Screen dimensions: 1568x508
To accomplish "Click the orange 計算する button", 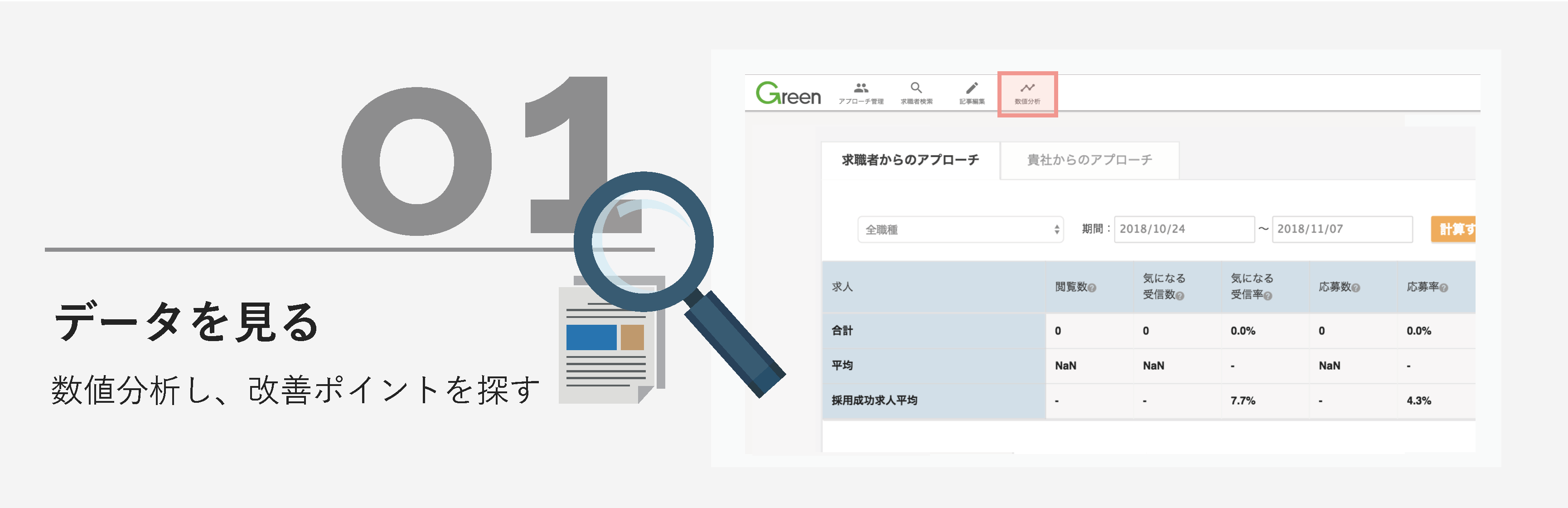I will point(1453,229).
